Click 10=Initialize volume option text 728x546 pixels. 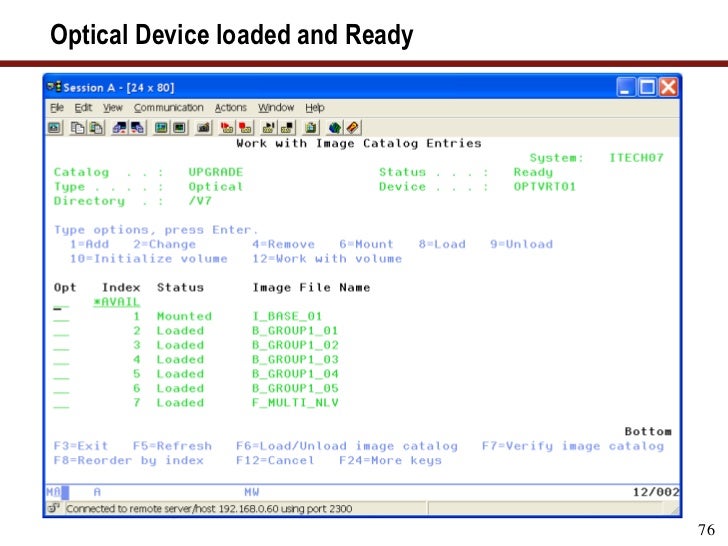[x=149, y=259]
